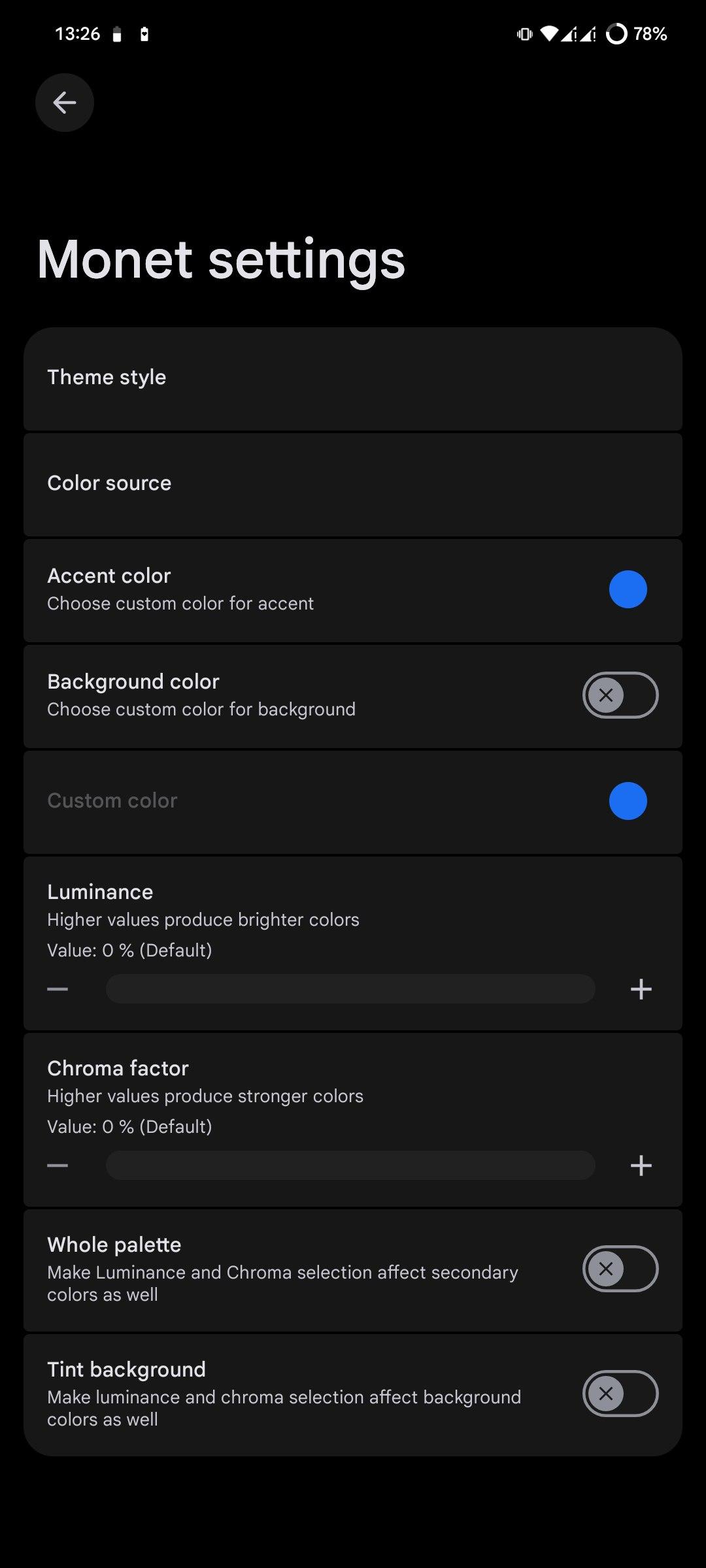Tap the back arrow button

[x=64, y=103]
